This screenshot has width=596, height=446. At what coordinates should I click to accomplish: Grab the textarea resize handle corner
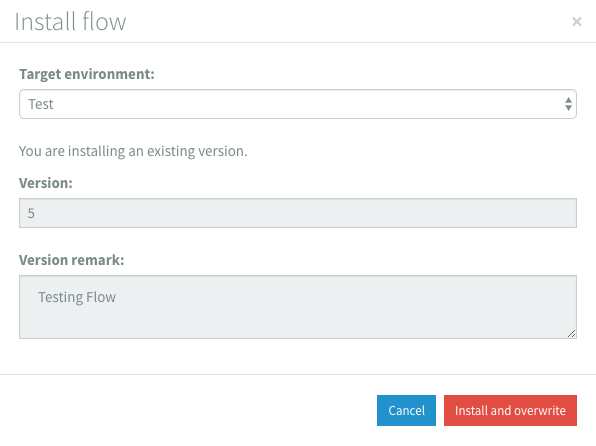[x=571, y=333]
